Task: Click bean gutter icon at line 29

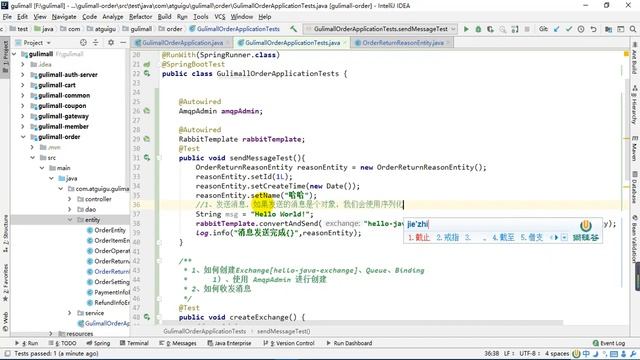Action: tap(147, 139)
